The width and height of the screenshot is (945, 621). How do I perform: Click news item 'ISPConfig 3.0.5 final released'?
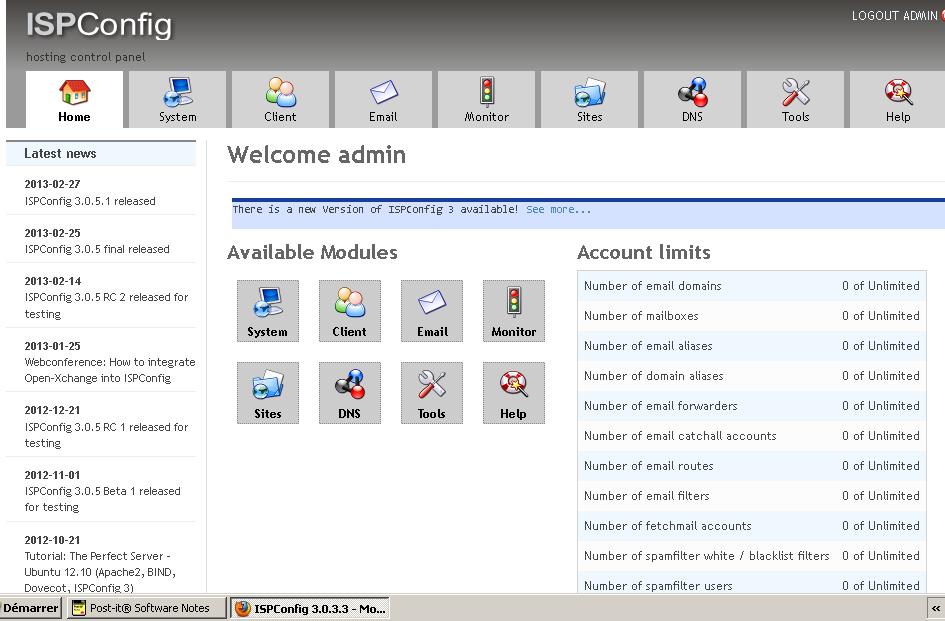(97, 249)
